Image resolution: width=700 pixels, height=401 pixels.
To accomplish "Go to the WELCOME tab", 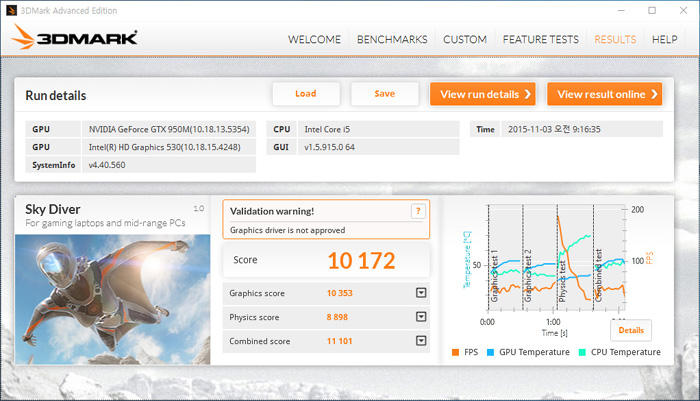I will pyautogui.click(x=314, y=39).
